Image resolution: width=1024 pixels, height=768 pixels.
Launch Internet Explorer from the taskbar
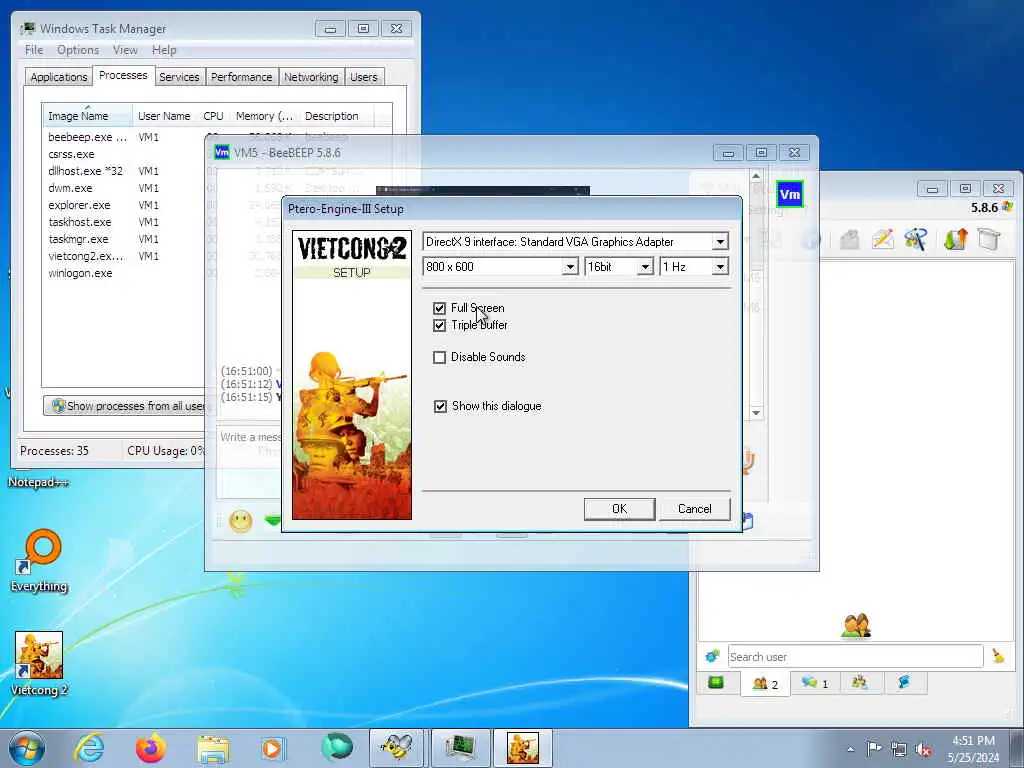[x=89, y=748]
